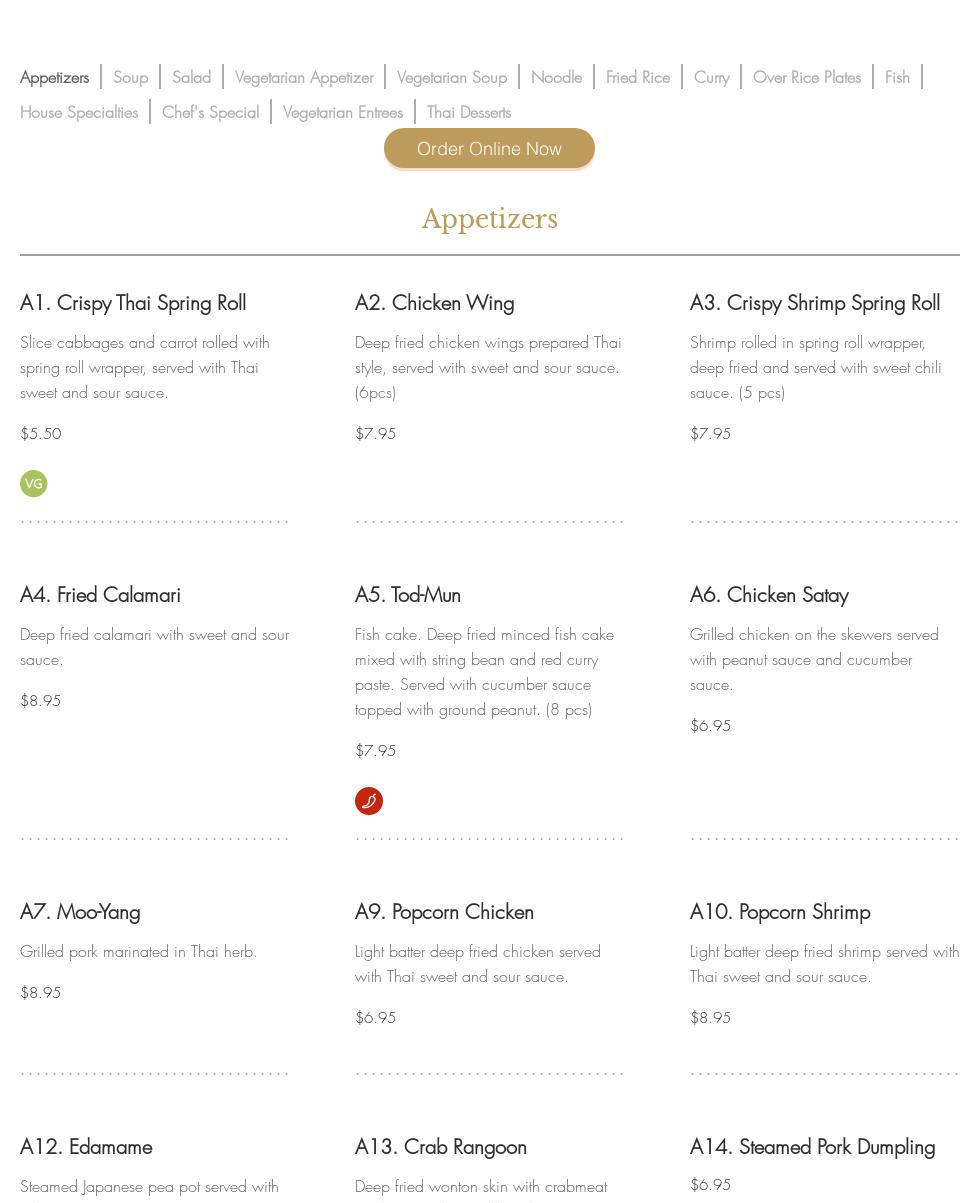Show the Curry menu section
The height and width of the screenshot is (1203, 965).
point(711,77)
